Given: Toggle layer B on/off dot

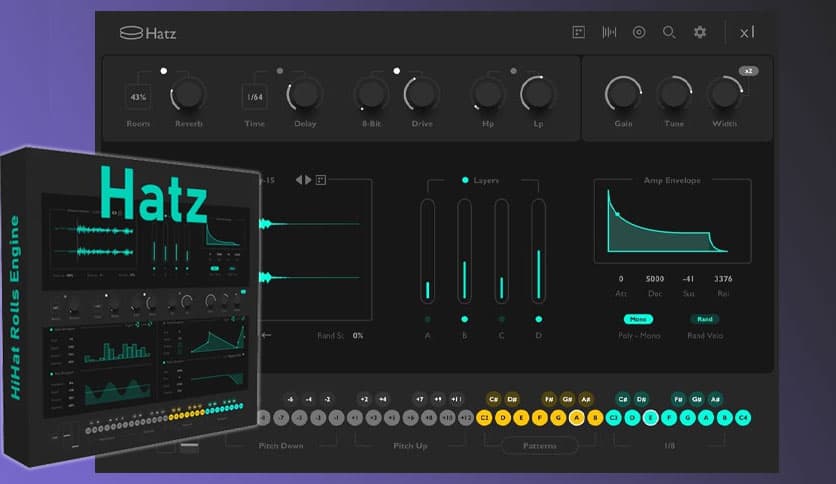Looking at the screenshot, I should [x=465, y=319].
